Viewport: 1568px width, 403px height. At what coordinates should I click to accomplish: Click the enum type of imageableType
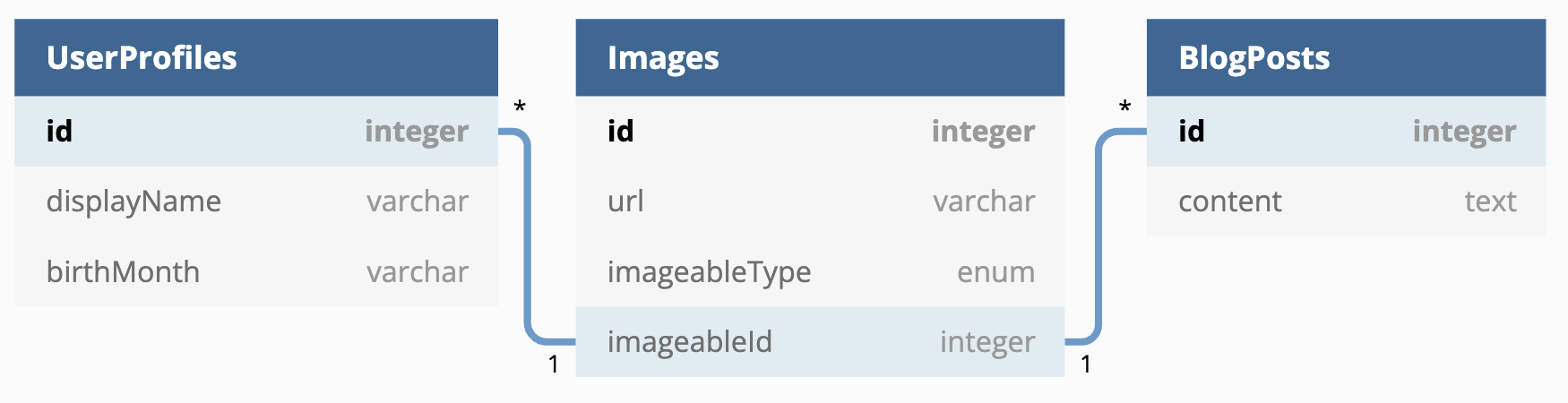pos(995,271)
